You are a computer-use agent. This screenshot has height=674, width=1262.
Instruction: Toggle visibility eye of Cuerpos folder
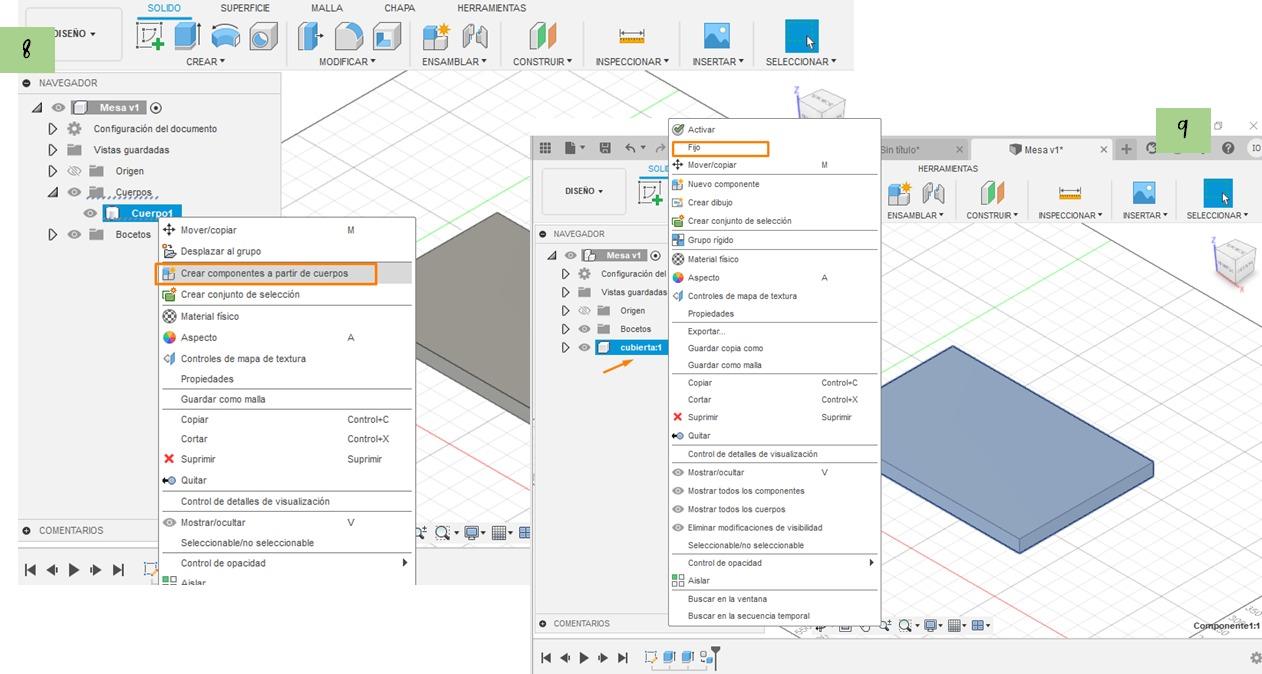pyautogui.click(x=74, y=192)
